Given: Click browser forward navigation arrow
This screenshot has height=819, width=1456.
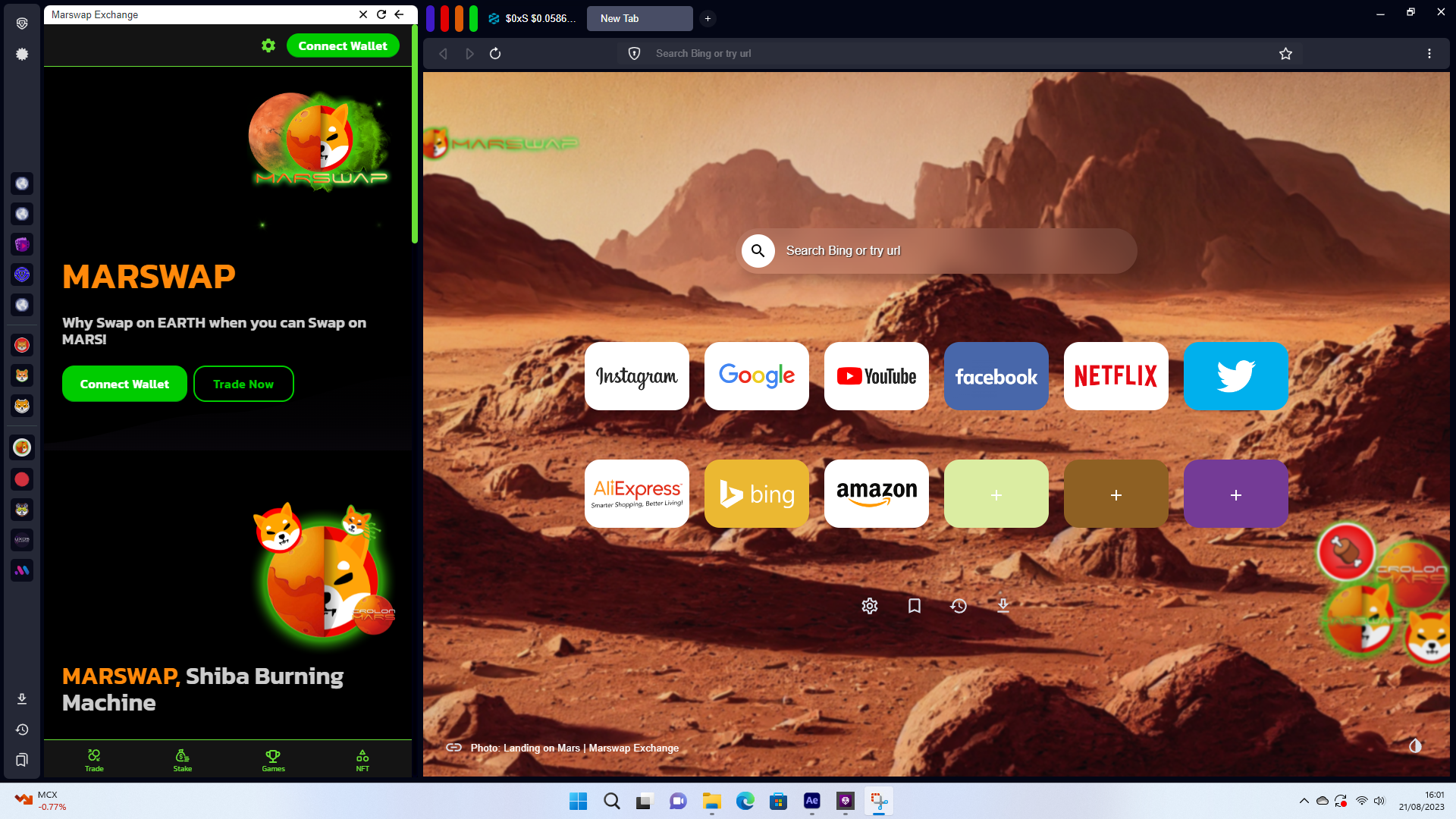Looking at the screenshot, I should point(469,54).
